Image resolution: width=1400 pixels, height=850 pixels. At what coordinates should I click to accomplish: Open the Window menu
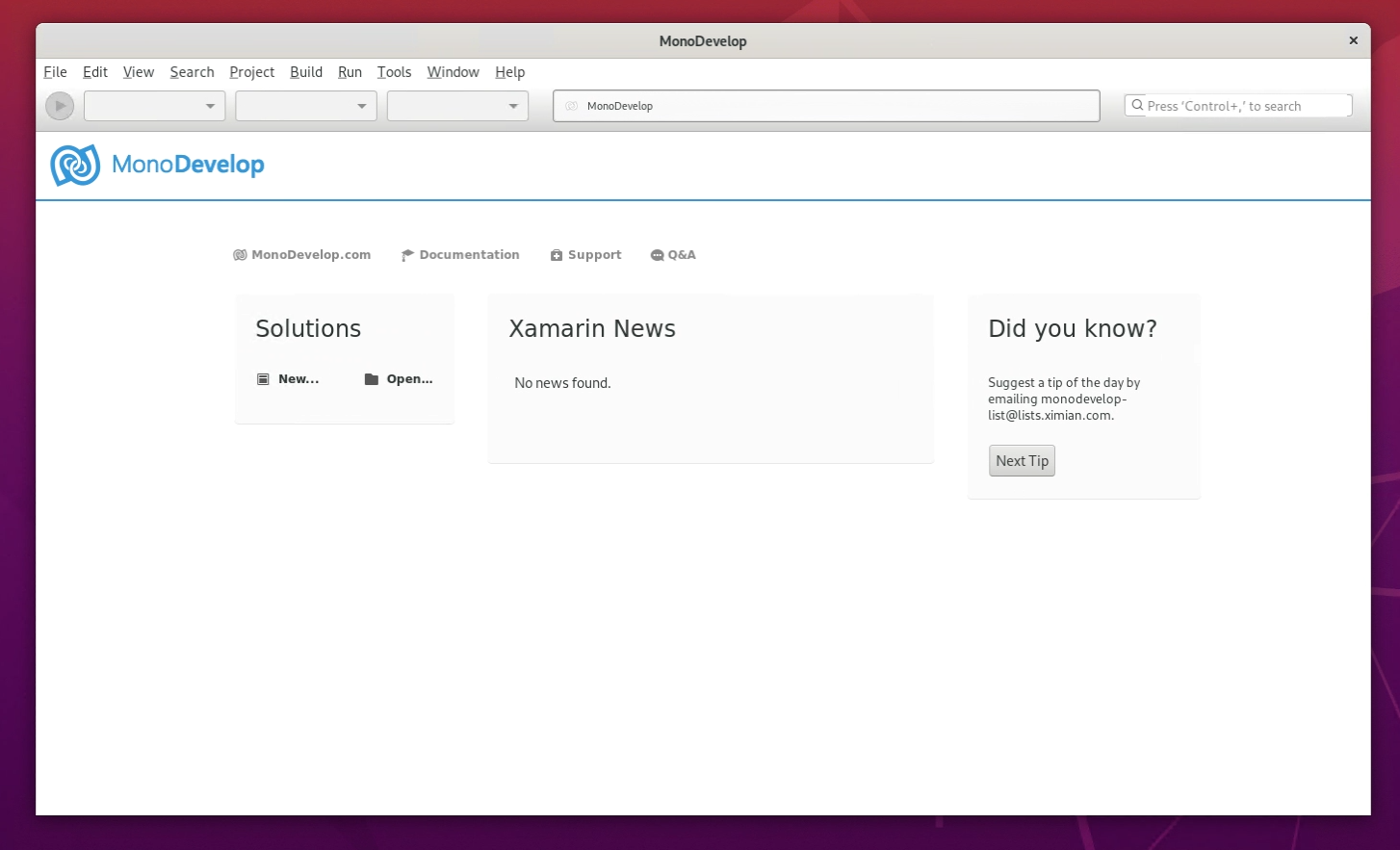tap(454, 72)
